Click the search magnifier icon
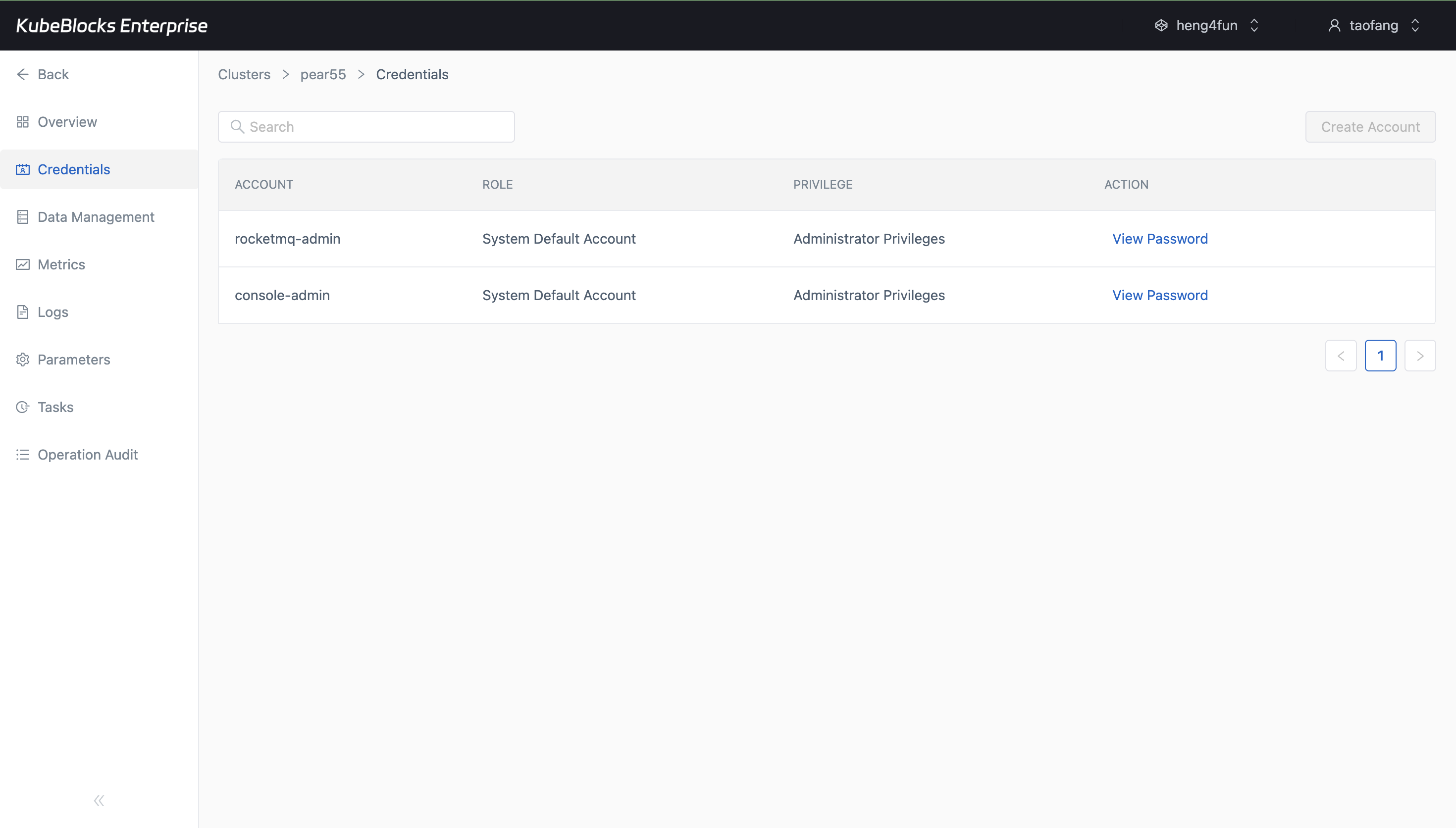This screenshot has width=1456, height=828. click(x=238, y=126)
